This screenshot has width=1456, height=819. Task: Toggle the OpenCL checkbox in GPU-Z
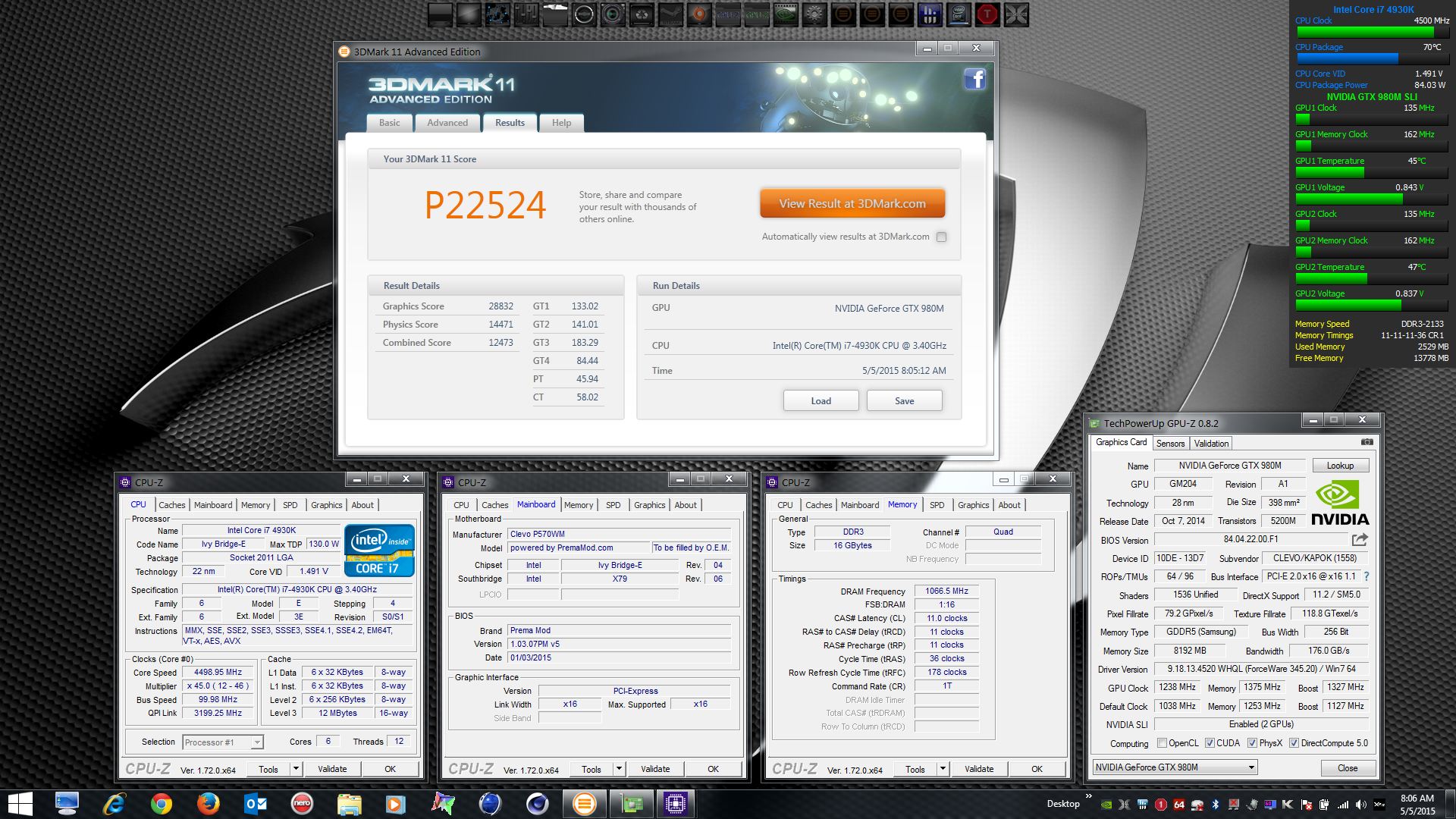point(1162,743)
